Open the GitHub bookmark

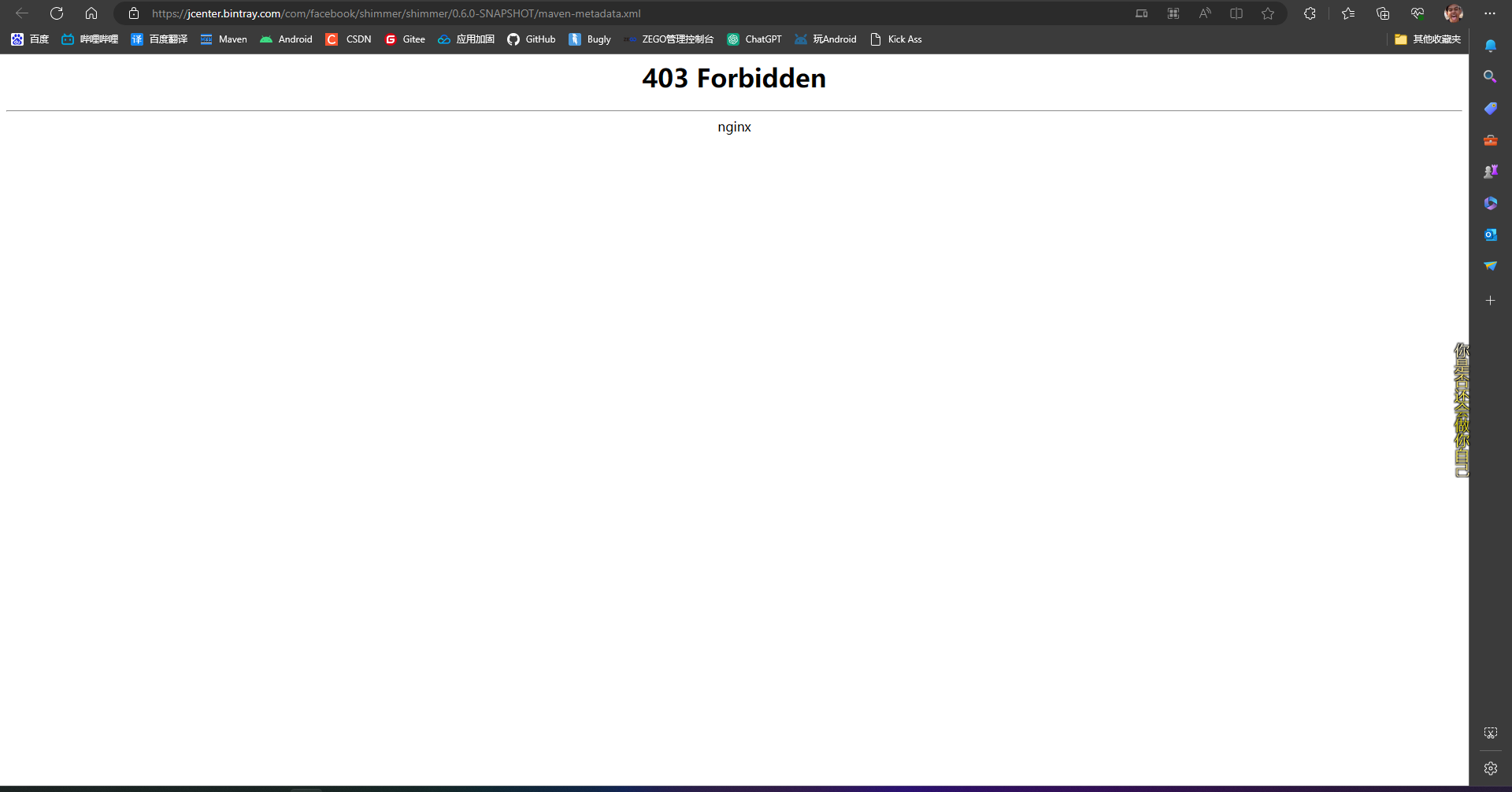[x=532, y=39]
